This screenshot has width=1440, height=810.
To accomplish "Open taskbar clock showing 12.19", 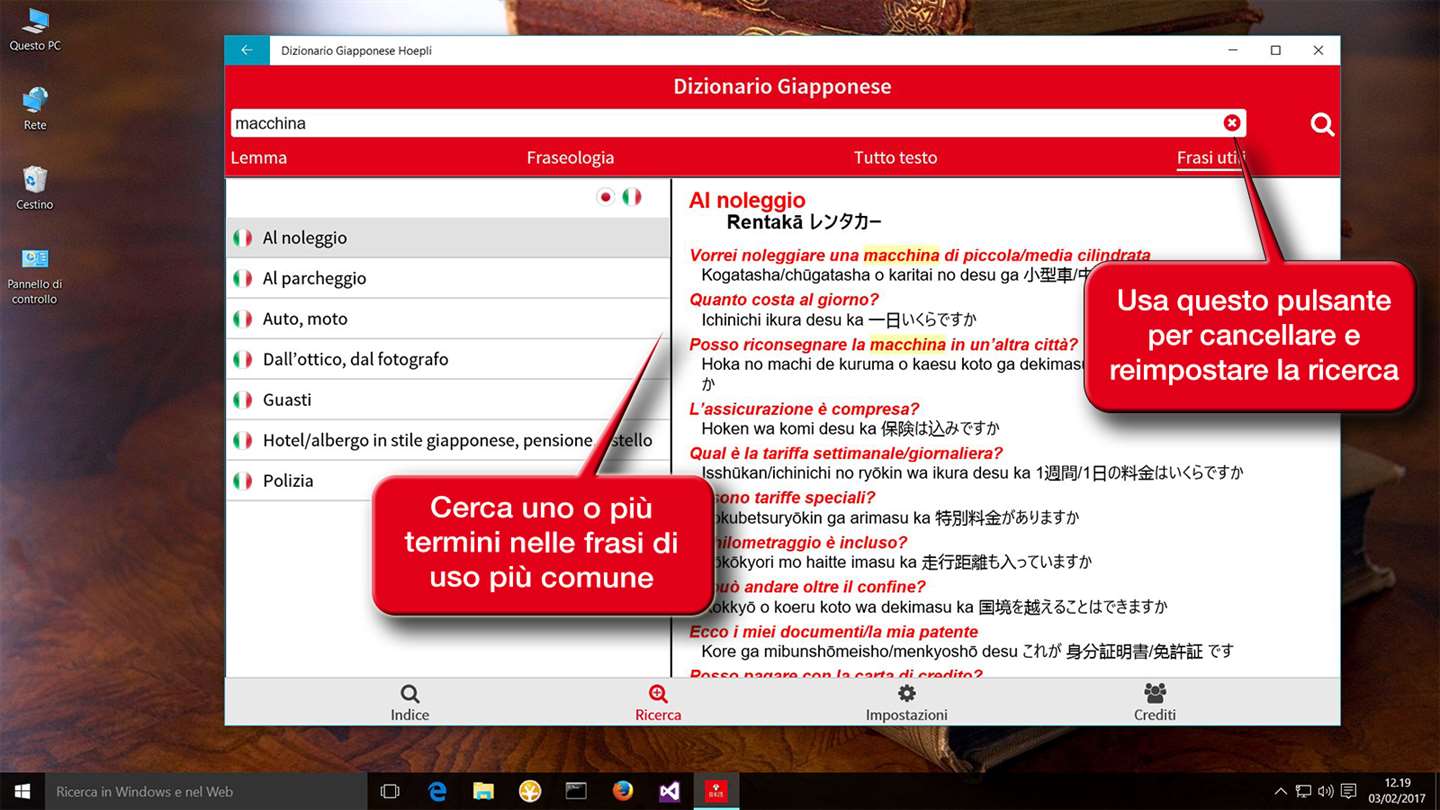I will click(x=1398, y=791).
